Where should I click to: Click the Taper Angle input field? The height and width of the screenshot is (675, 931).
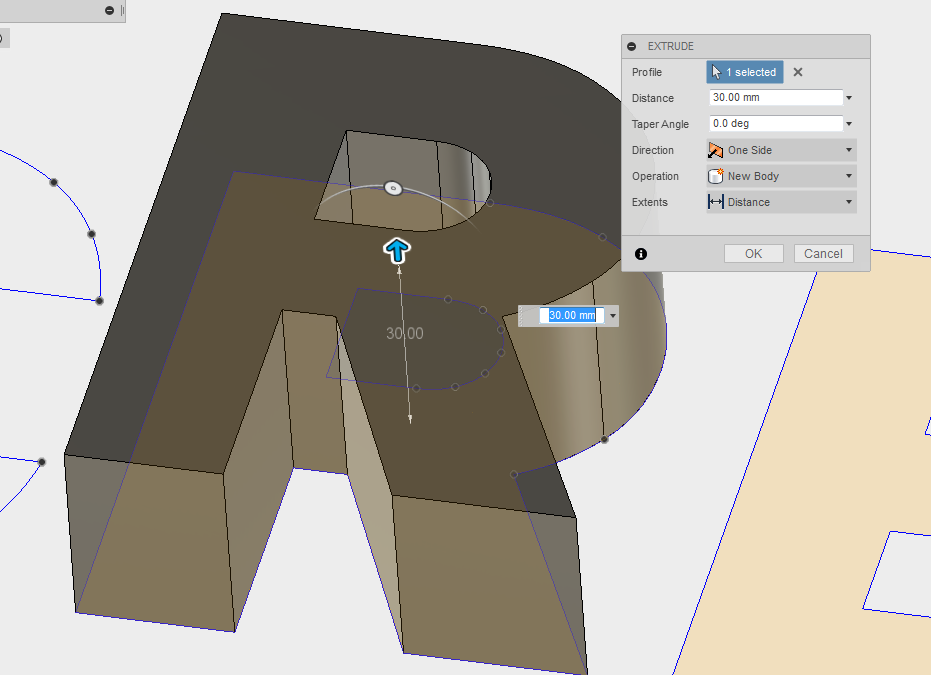pos(775,124)
